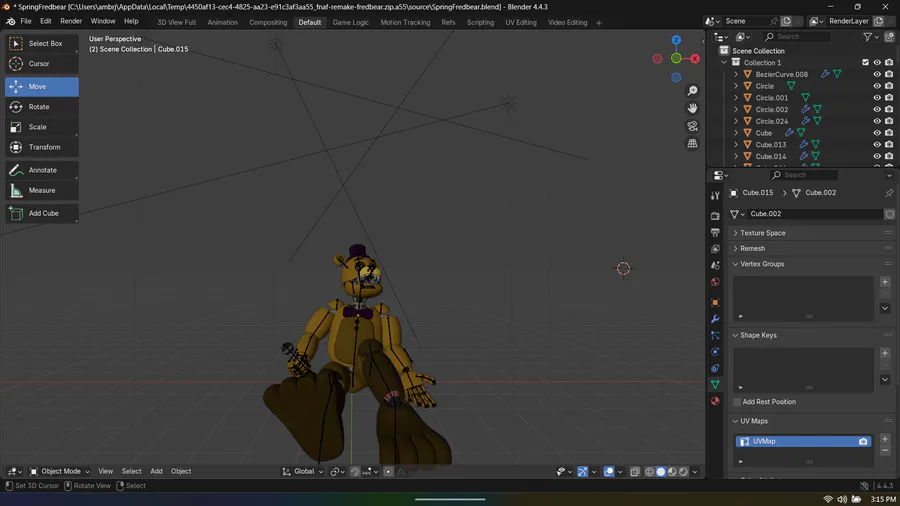Toggle visibility eye for Circle.001
Screen dimensions: 900x506
[x=876, y=98]
